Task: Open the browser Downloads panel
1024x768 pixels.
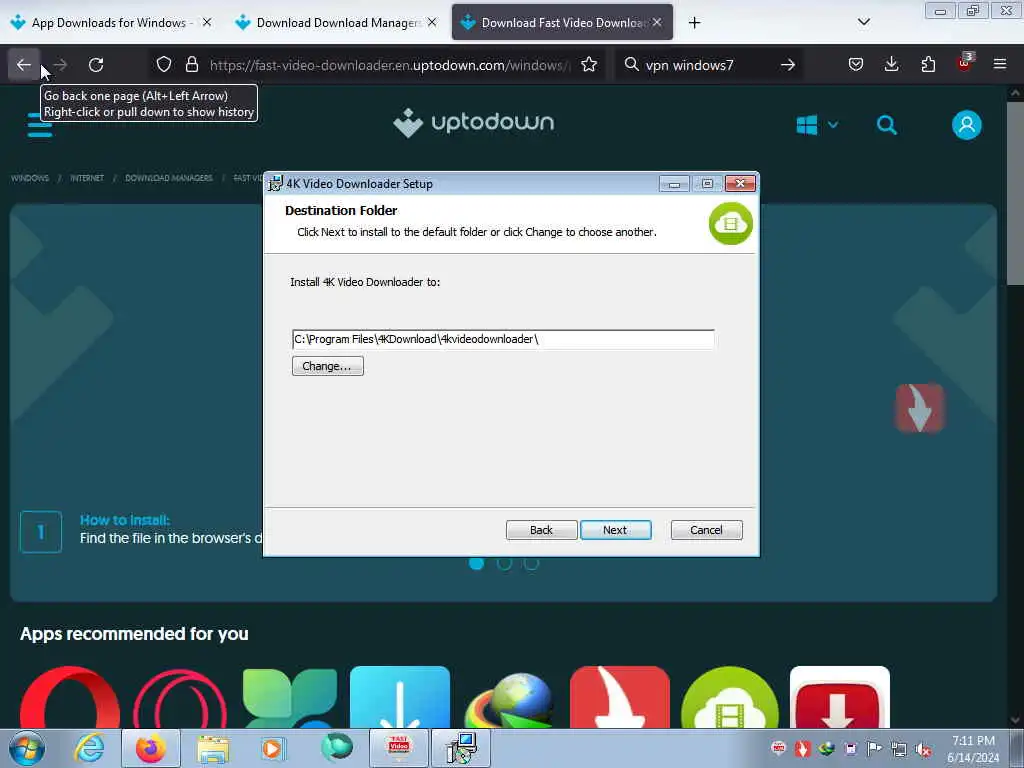Action: tap(891, 65)
